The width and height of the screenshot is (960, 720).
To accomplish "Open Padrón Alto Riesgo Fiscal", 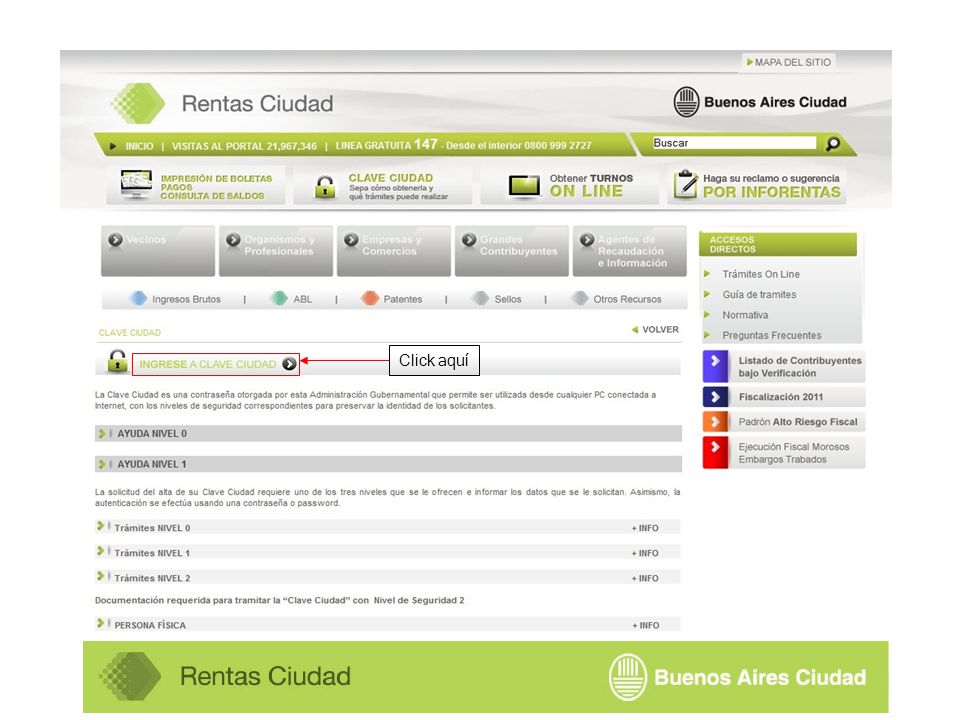I will (x=798, y=422).
